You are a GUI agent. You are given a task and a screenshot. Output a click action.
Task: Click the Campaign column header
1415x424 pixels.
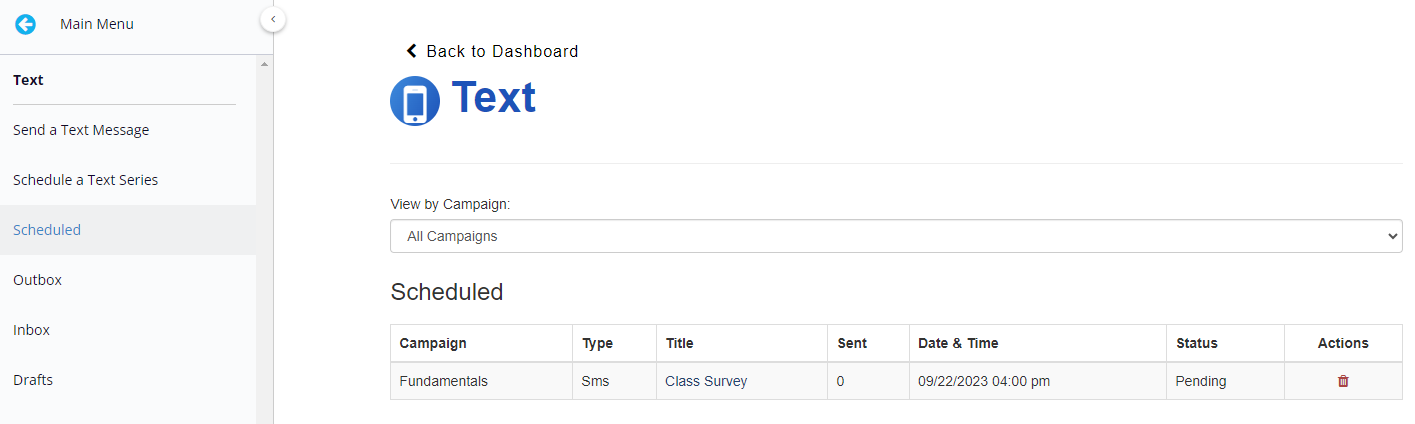[x=433, y=343]
